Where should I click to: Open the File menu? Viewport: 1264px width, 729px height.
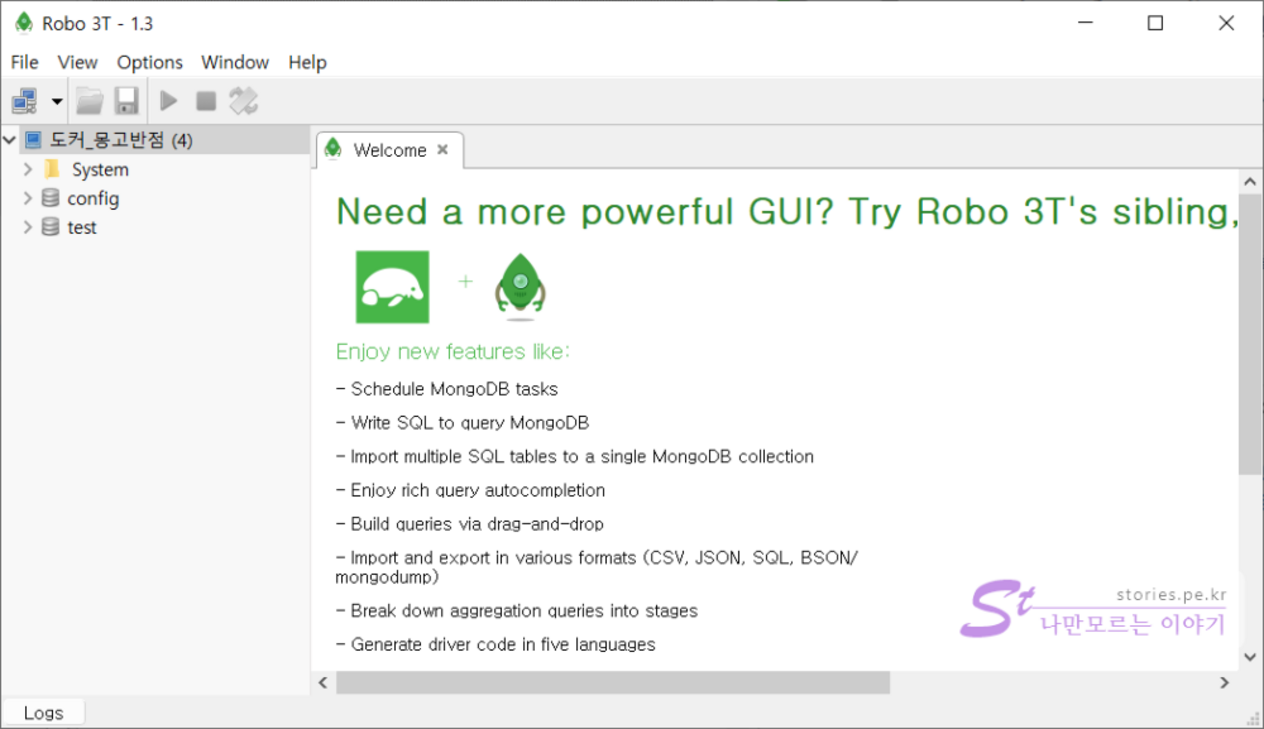pyautogui.click(x=24, y=62)
